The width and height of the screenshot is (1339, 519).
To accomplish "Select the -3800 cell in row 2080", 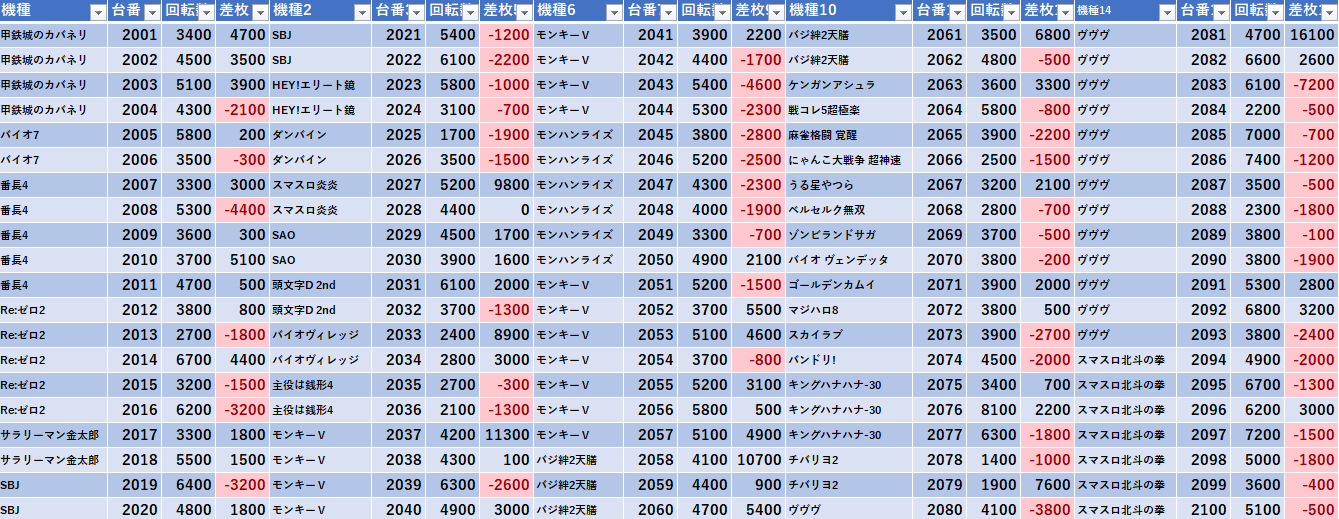I will point(1048,509).
